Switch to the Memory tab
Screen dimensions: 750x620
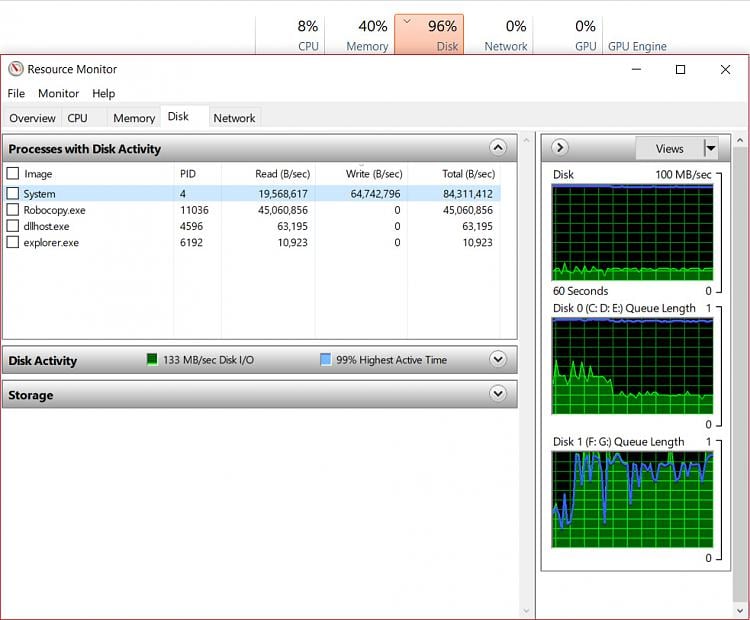click(x=134, y=118)
